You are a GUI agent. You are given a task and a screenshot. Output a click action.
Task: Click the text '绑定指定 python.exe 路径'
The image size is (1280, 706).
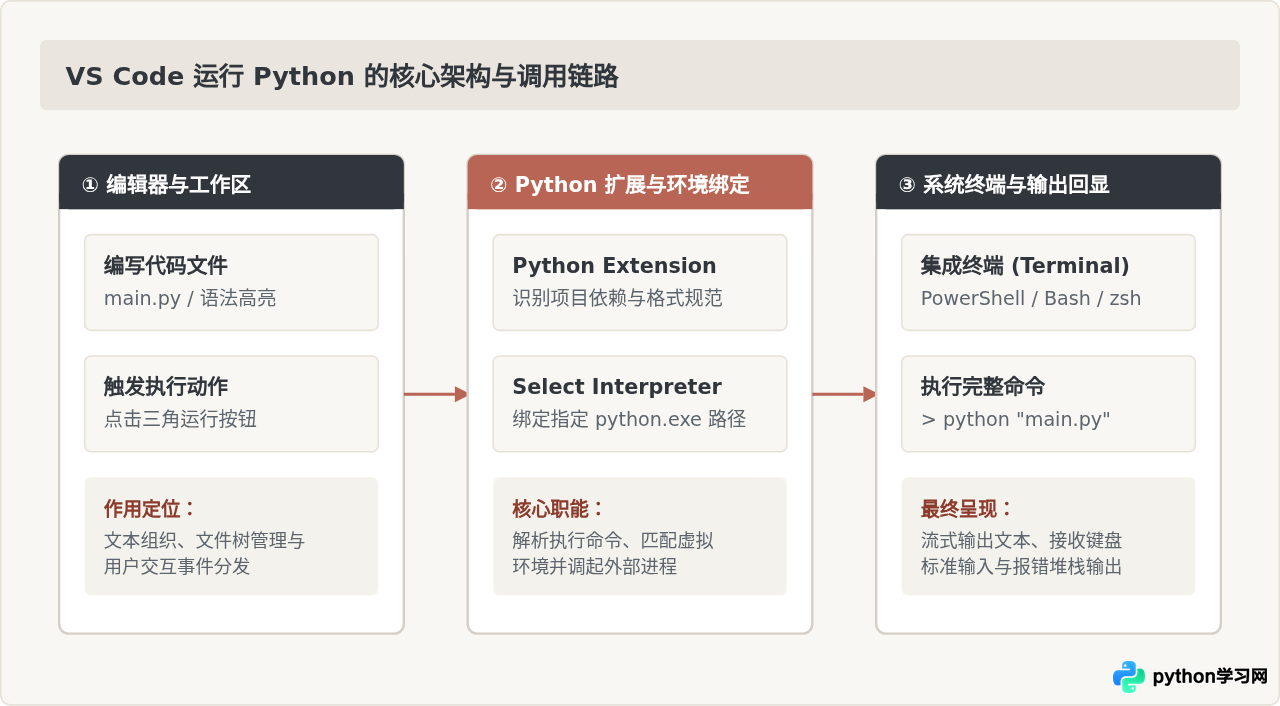tap(629, 419)
